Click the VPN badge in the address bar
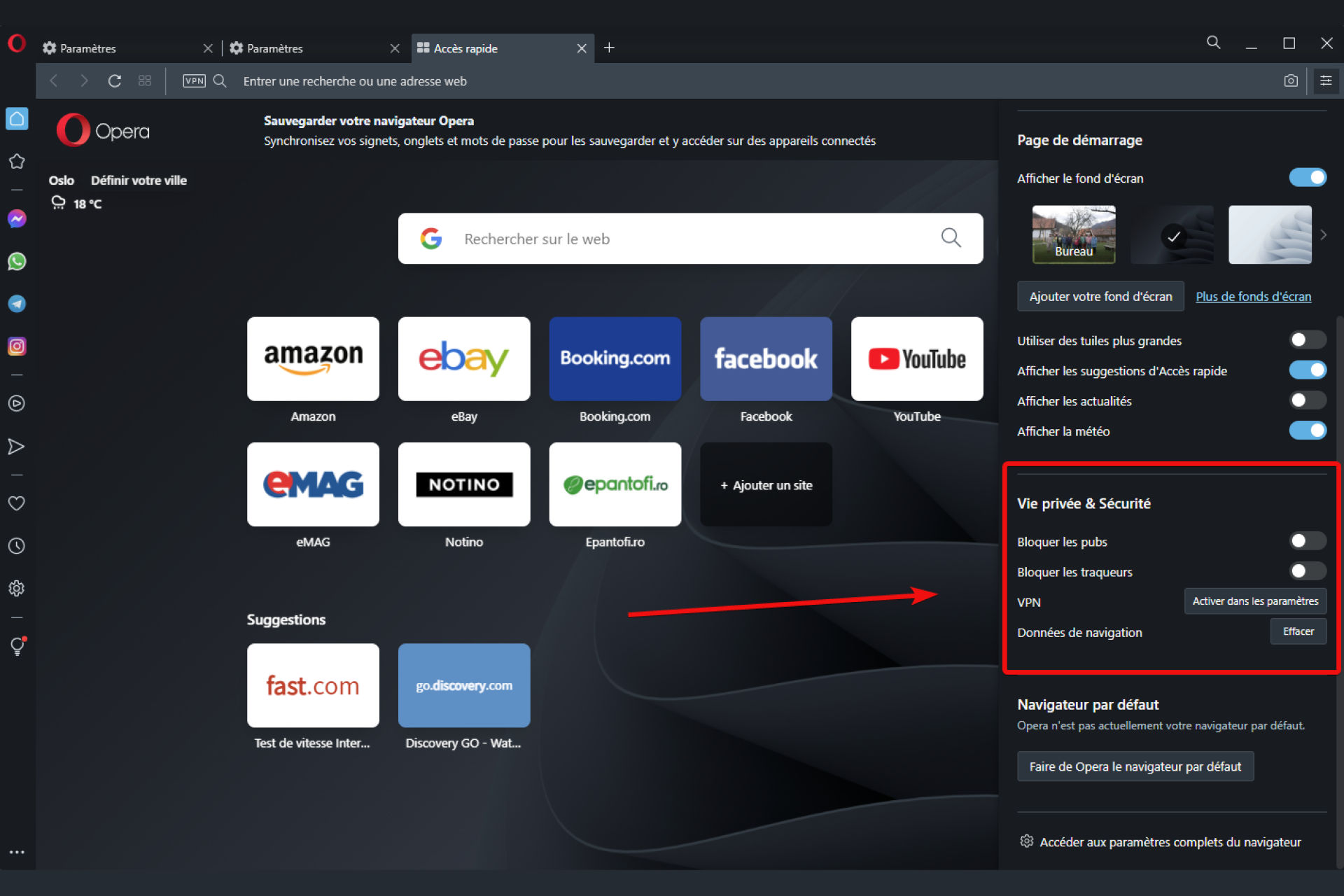Image resolution: width=1344 pixels, height=896 pixels. point(194,81)
